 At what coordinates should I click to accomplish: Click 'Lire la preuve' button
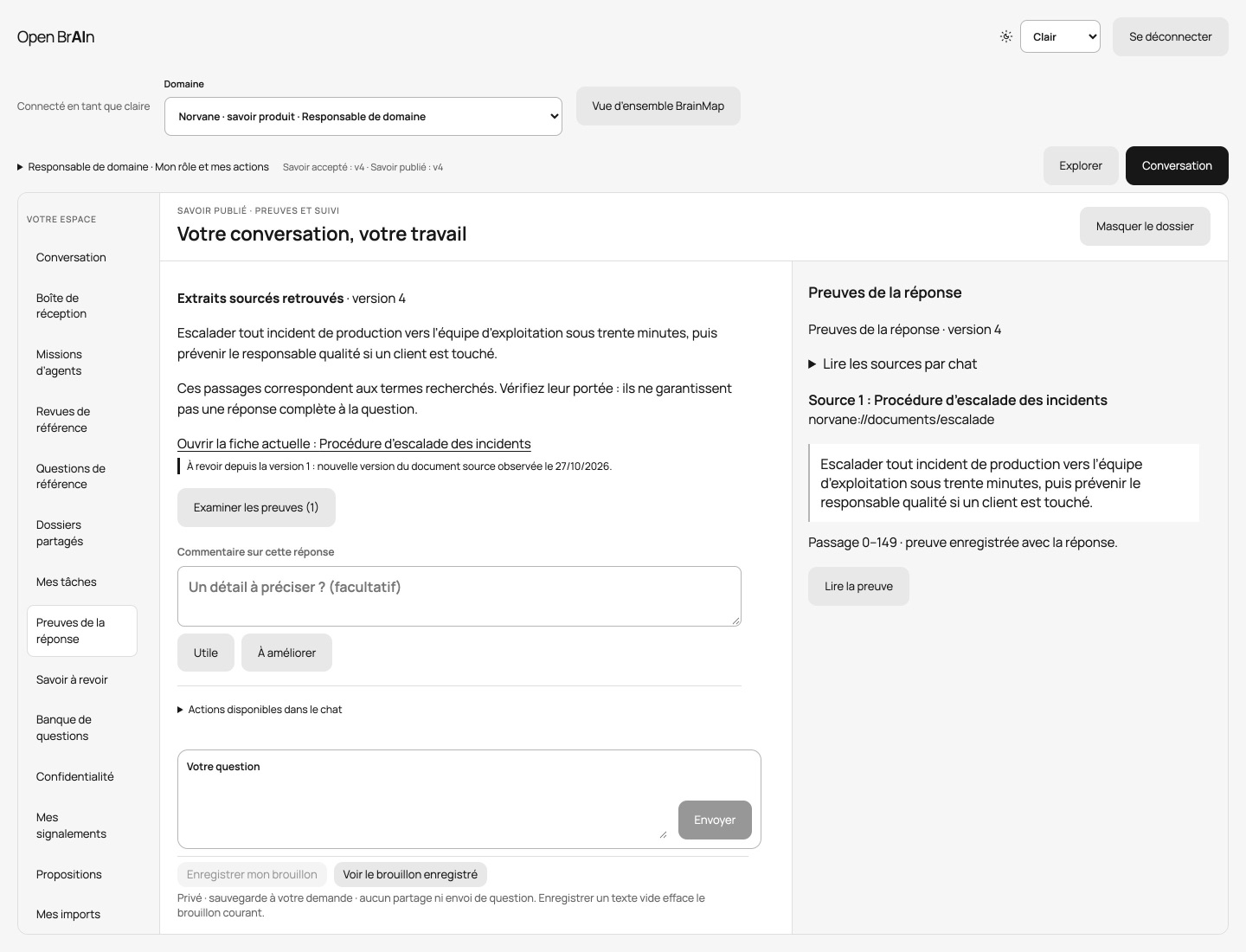click(x=858, y=586)
